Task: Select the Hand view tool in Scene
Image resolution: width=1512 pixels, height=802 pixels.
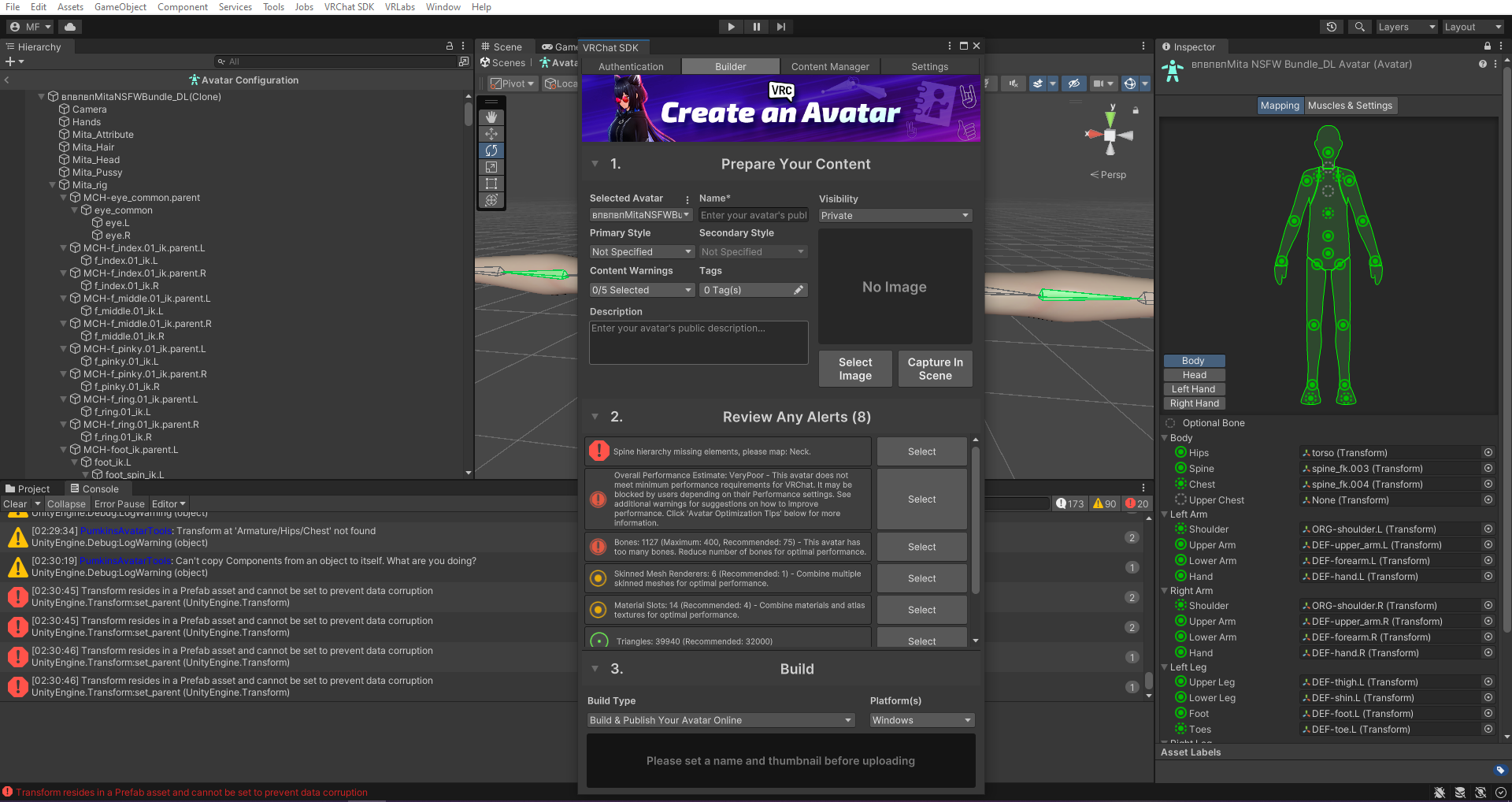Action: pos(491,117)
